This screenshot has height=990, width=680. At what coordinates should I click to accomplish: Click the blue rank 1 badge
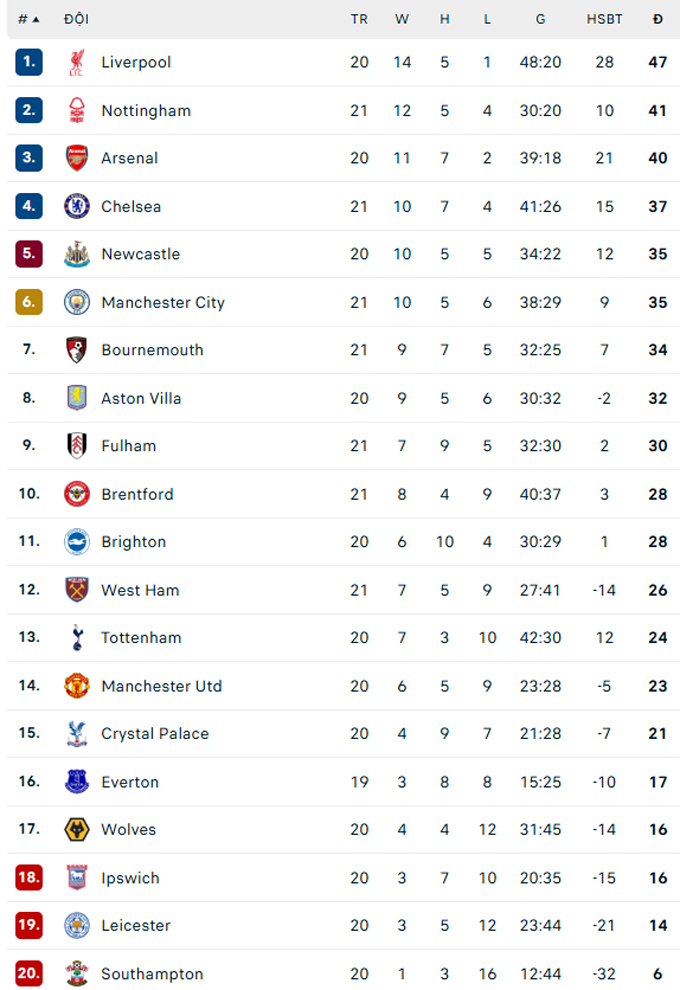coord(29,62)
